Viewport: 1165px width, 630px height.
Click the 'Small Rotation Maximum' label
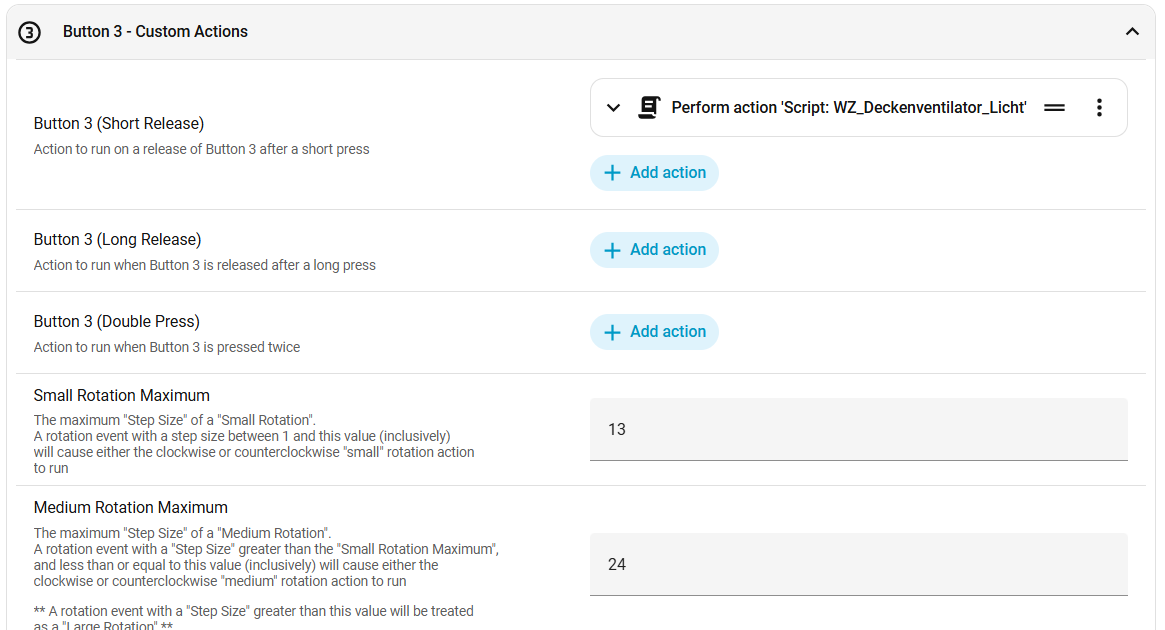(122, 396)
